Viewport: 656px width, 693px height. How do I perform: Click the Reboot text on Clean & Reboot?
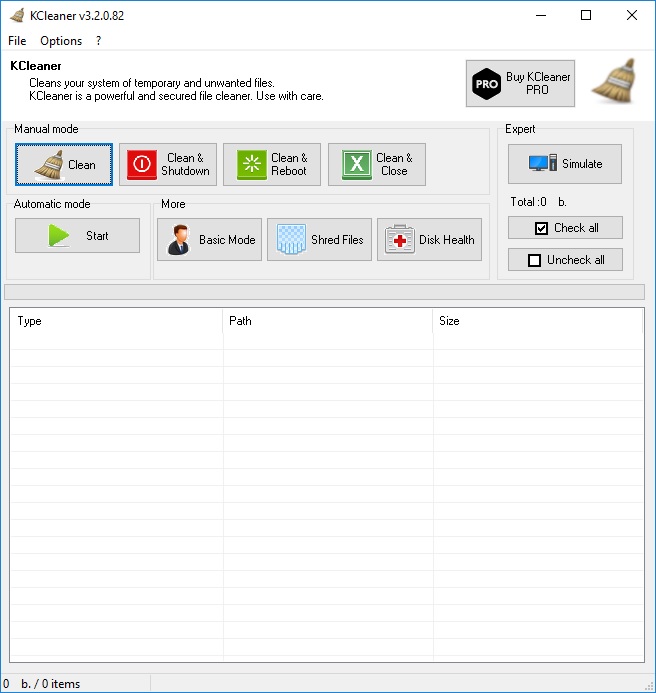[x=289, y=171]
